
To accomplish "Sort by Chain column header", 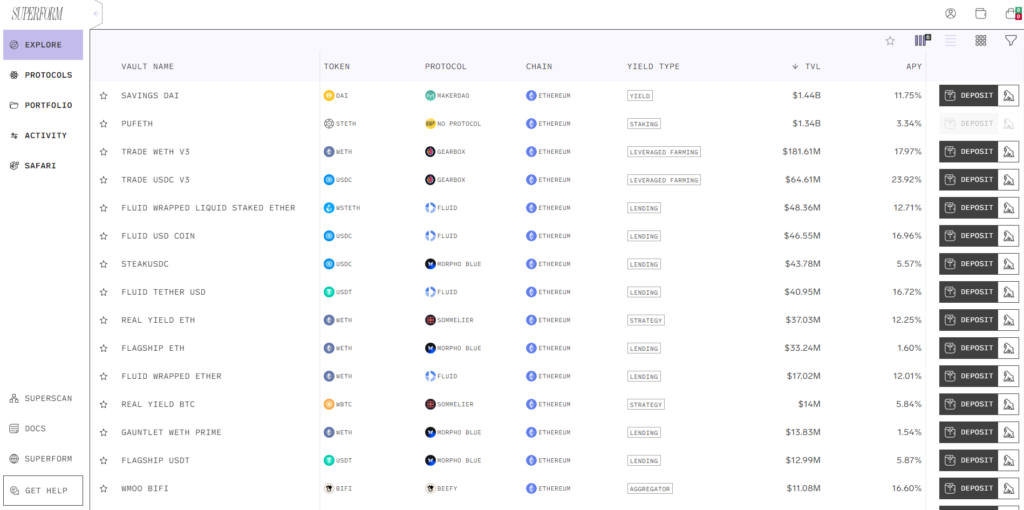I will click(x=539, y=67).
